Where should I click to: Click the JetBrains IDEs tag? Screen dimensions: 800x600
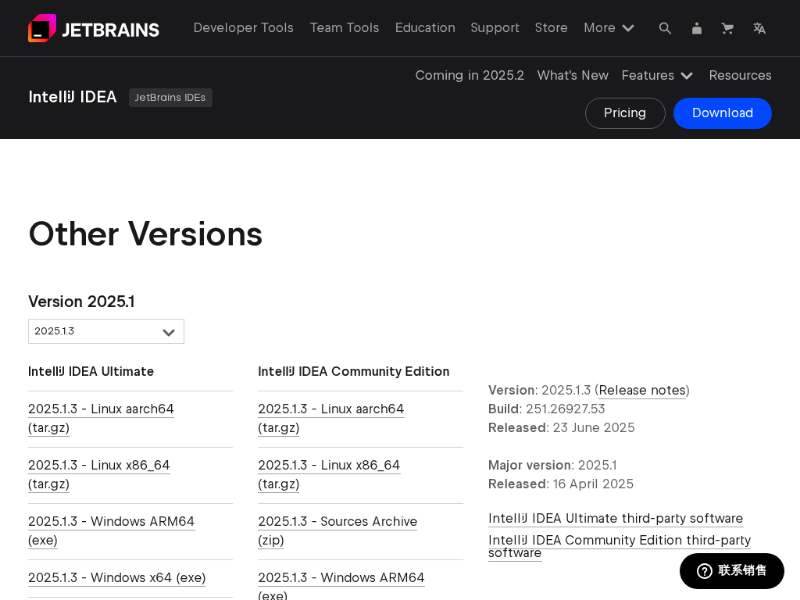pyautogui.click(x=170, y=97)
